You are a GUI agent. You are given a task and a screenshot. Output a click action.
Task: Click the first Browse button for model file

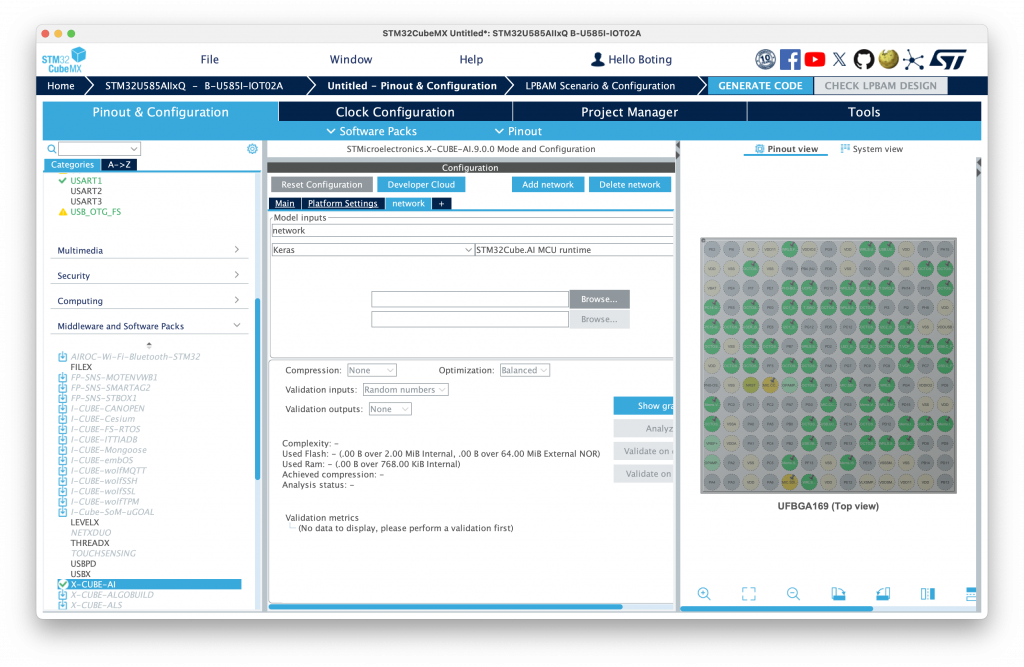pos(600,299)
